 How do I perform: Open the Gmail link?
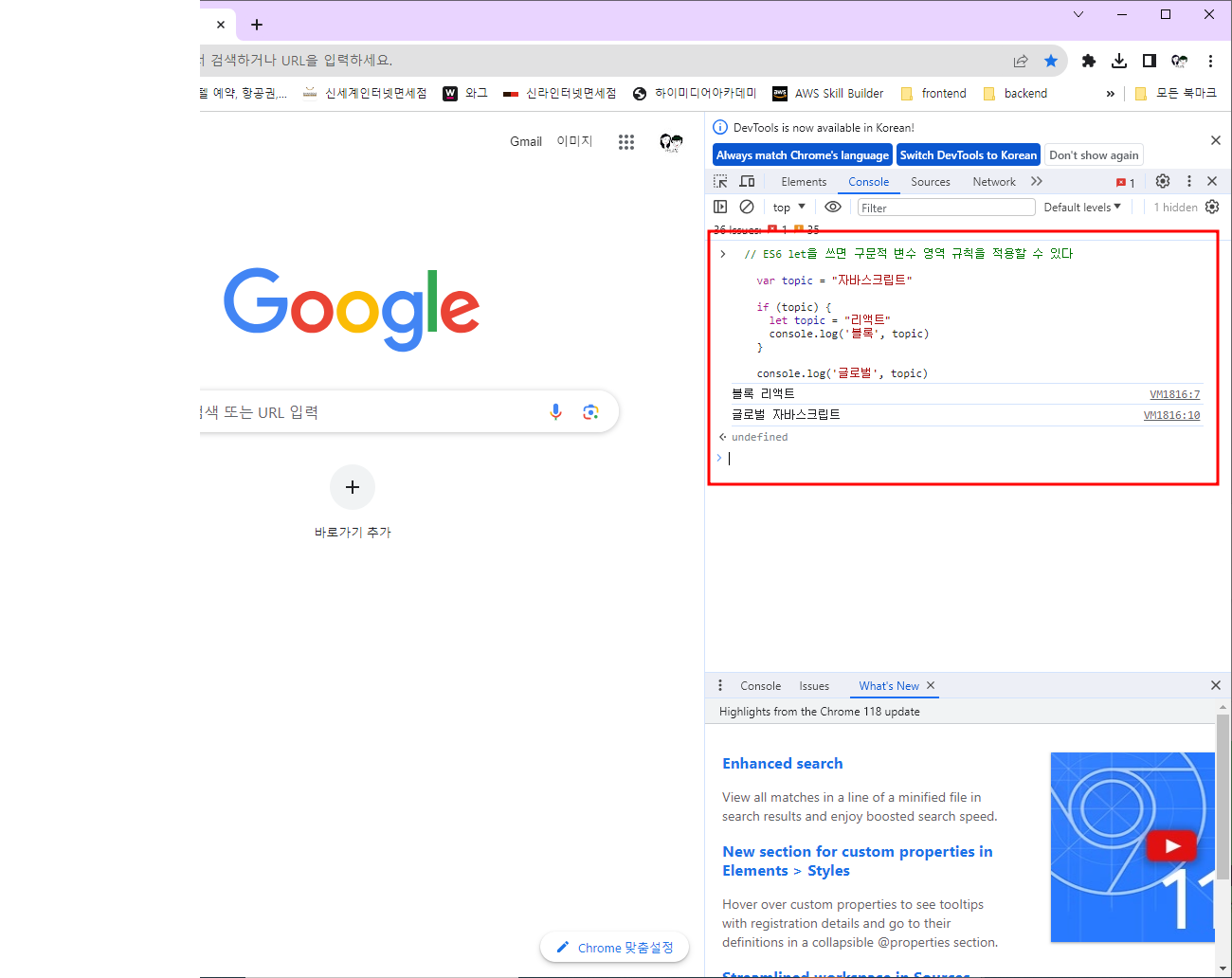point(526,141)
